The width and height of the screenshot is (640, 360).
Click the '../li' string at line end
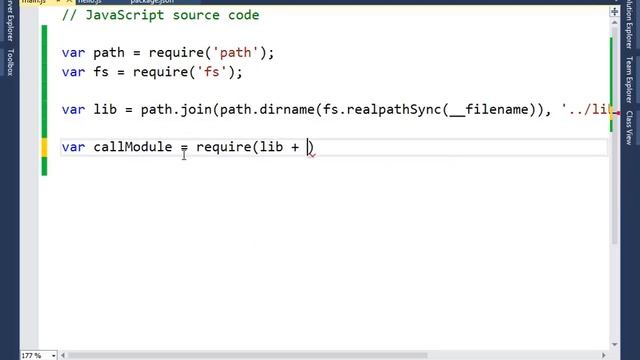585,109
